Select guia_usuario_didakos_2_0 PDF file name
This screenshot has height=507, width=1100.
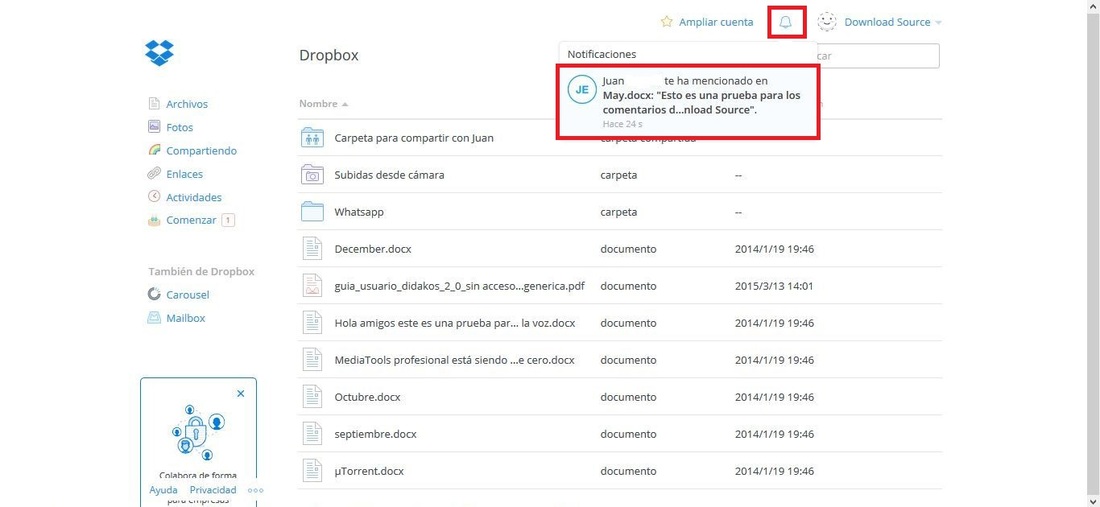coord(460,286)
